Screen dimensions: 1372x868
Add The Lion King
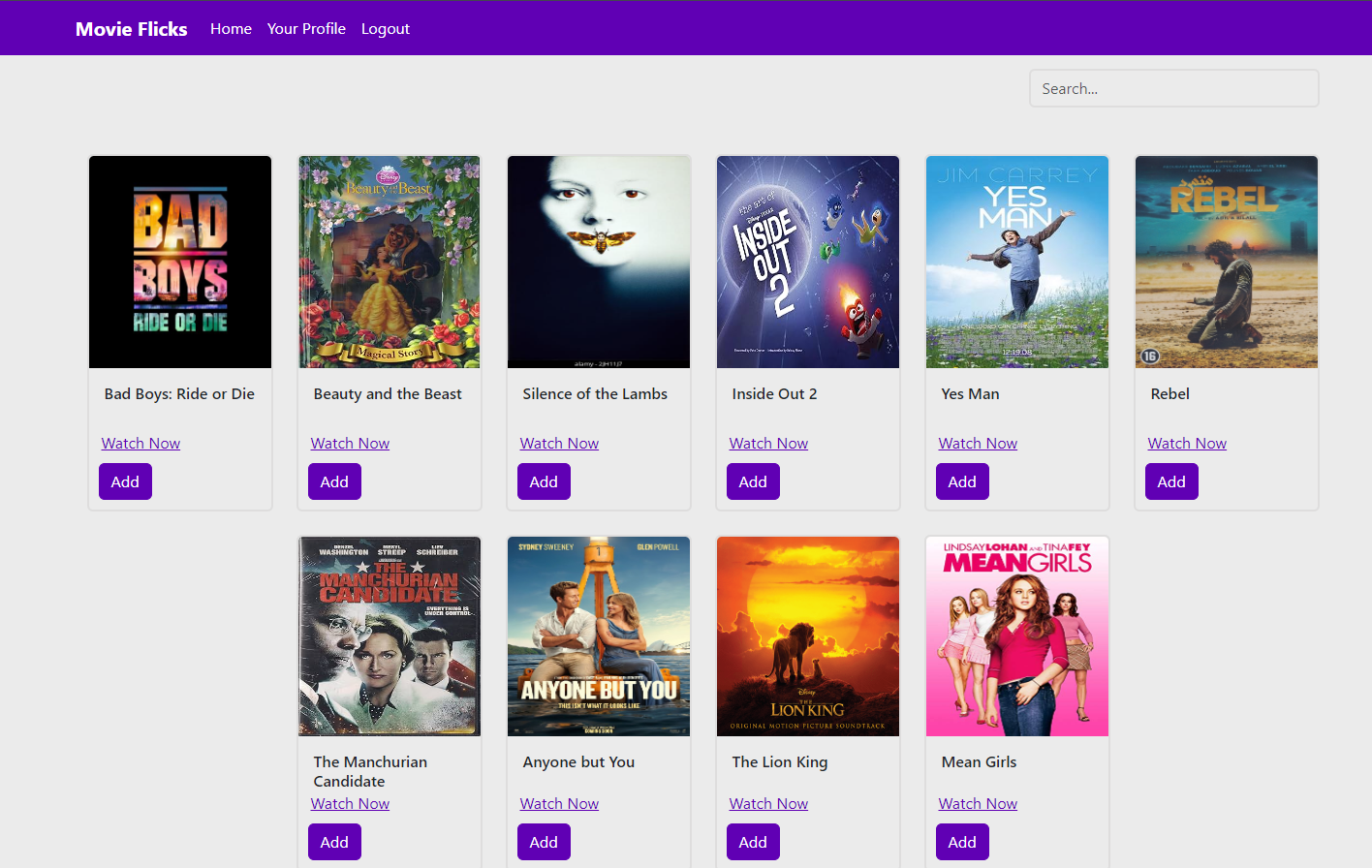pos(753,841)
